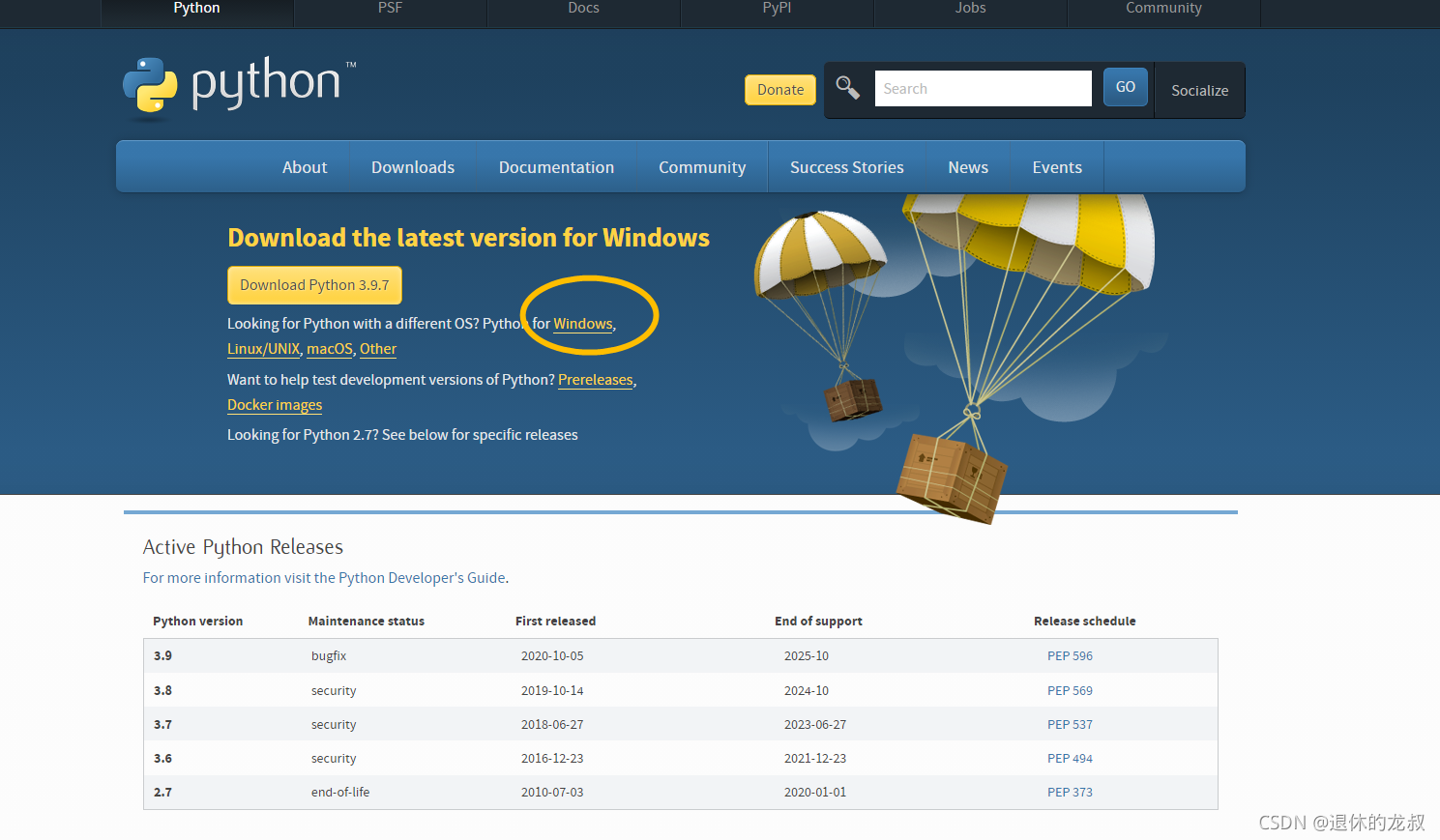This screenshot has width=1440, height=840.
Task: Click the end of support date 2021-12-23
Action: point(815,759)
